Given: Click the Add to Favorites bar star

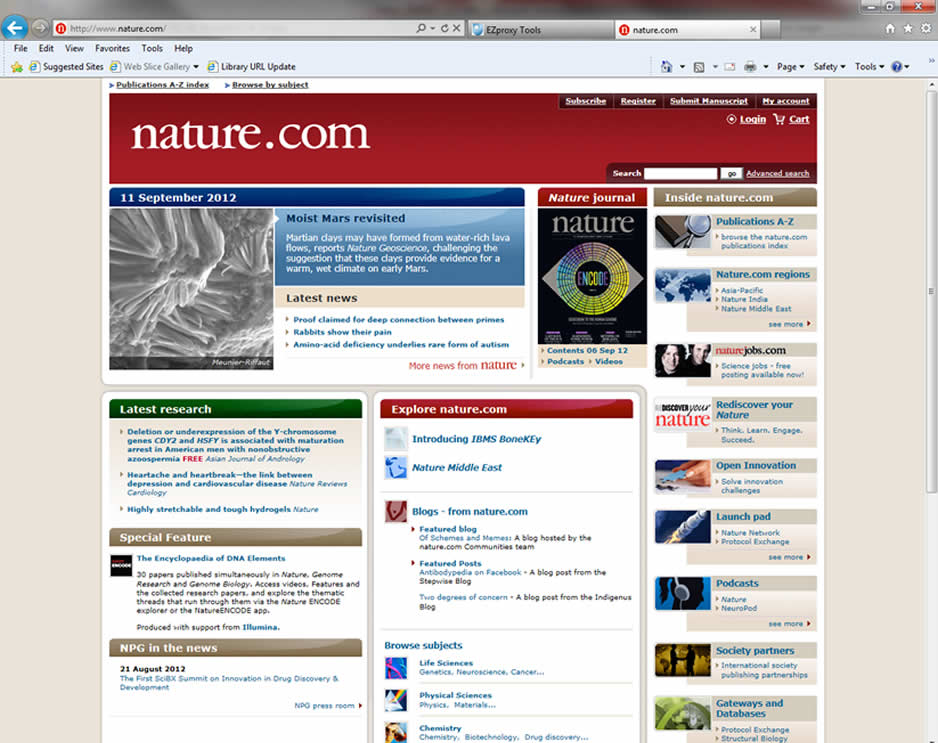Looking at the screenshot, I should (17, 66).
